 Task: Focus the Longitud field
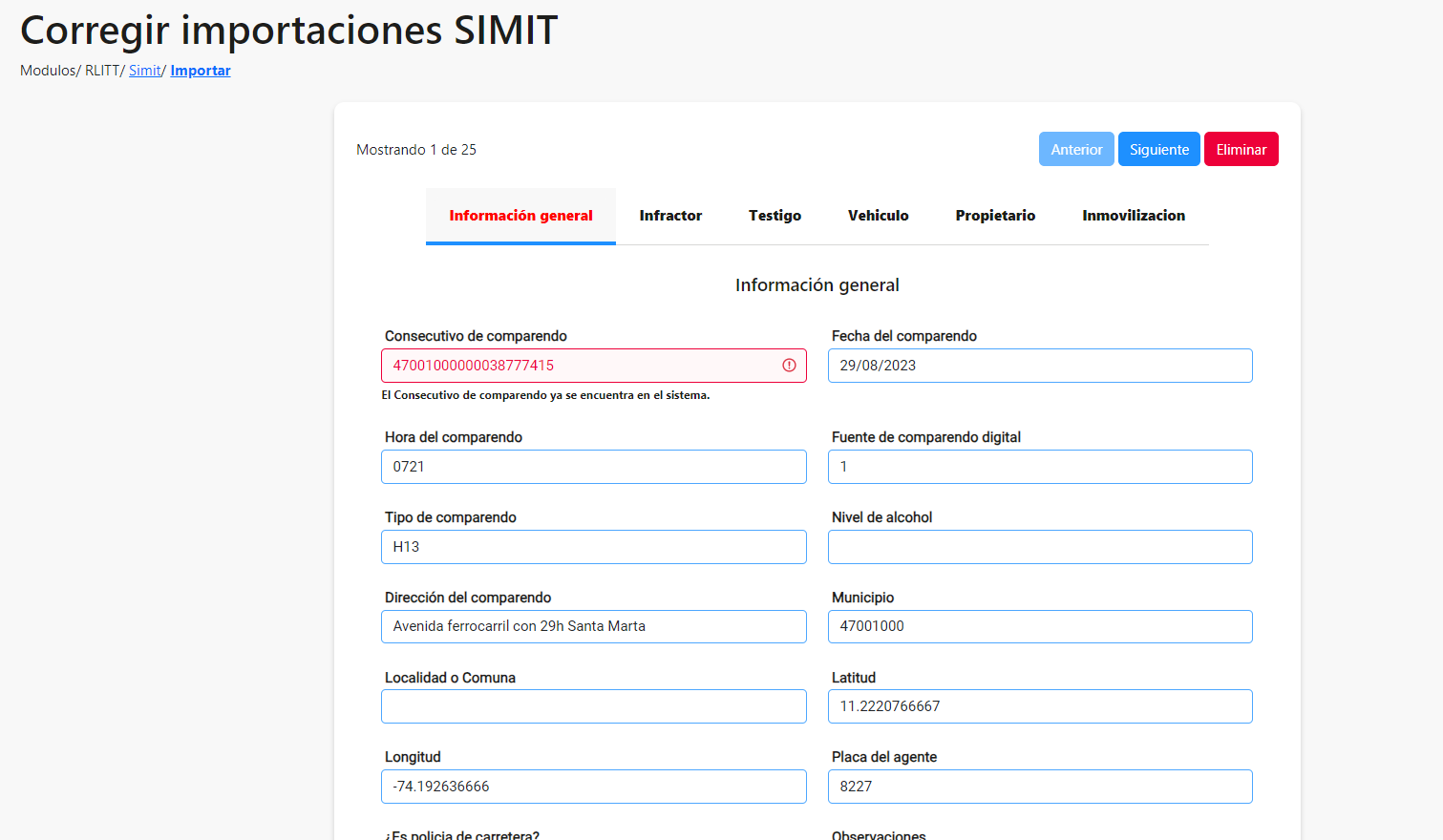tap(594, 787)
